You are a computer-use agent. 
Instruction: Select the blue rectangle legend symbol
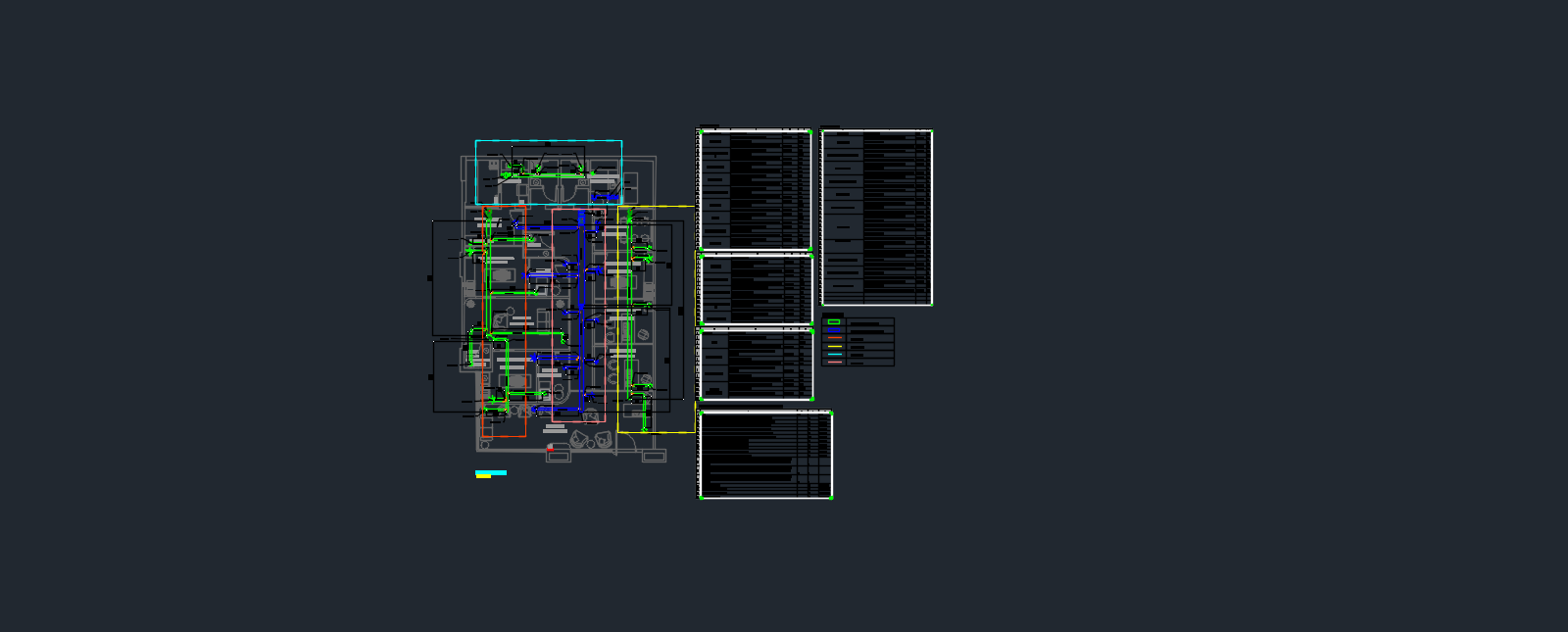[834, 330]
